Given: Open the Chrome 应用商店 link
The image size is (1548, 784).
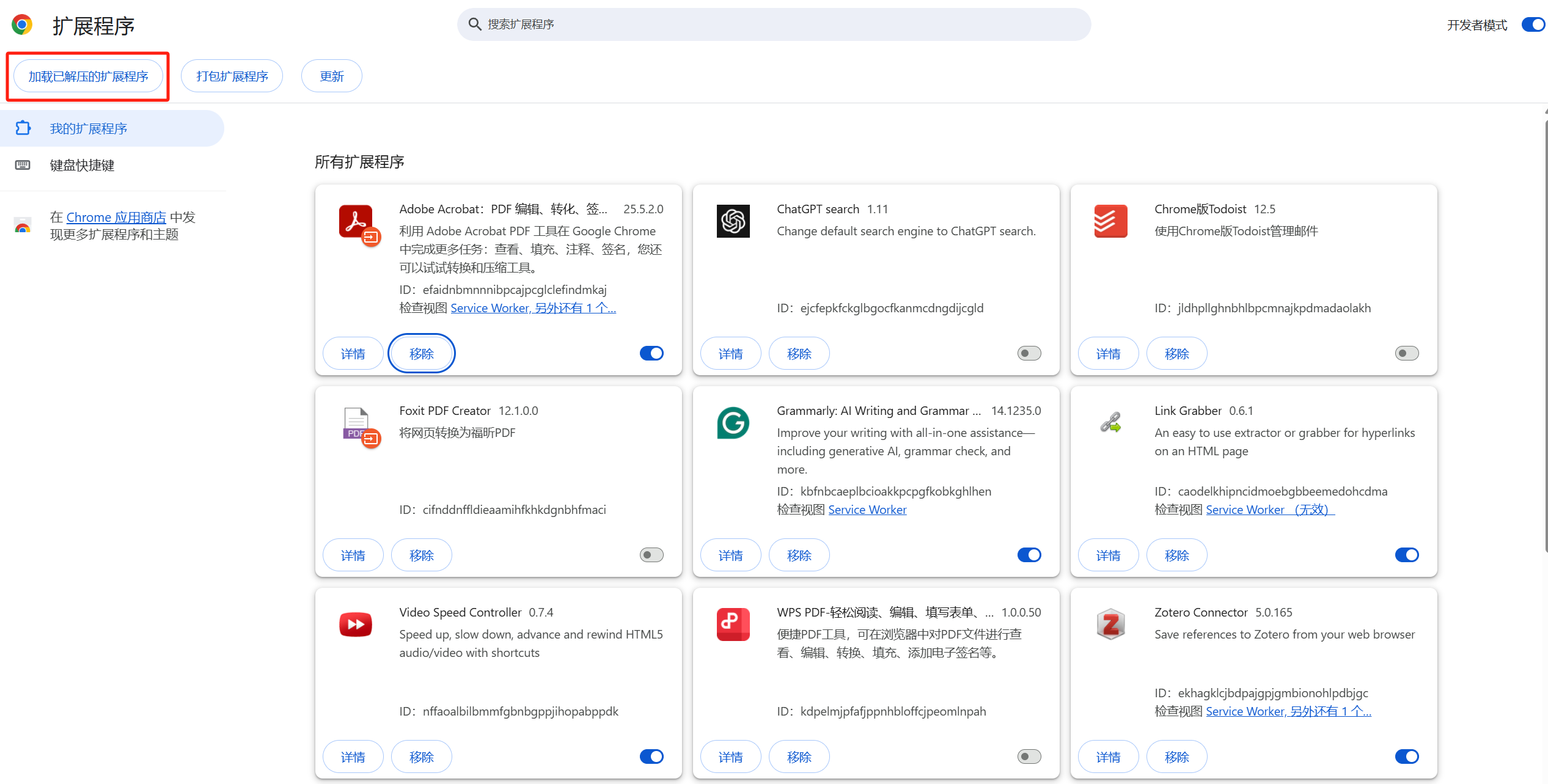Looking at the screenshot, I should pos(116,218).
